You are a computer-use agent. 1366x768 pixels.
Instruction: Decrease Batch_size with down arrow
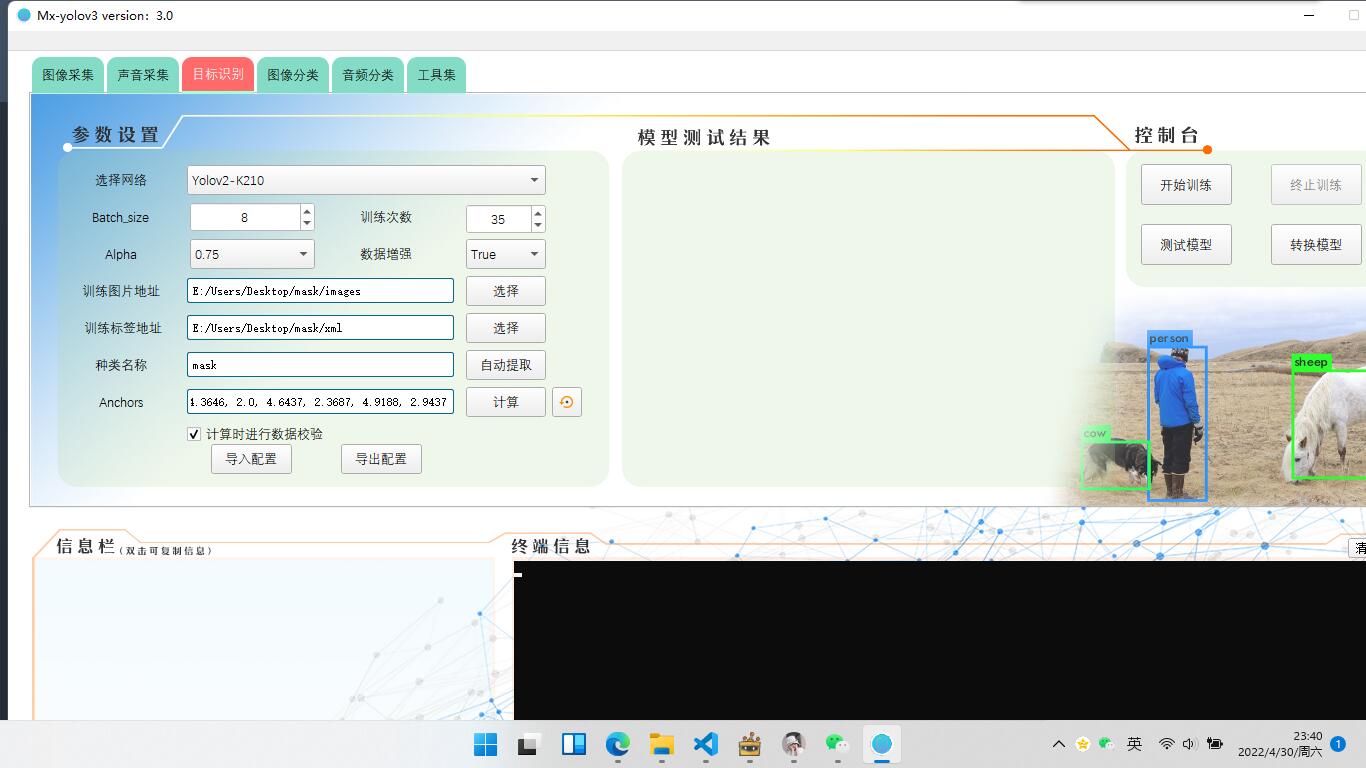click(x=307, y=224)
